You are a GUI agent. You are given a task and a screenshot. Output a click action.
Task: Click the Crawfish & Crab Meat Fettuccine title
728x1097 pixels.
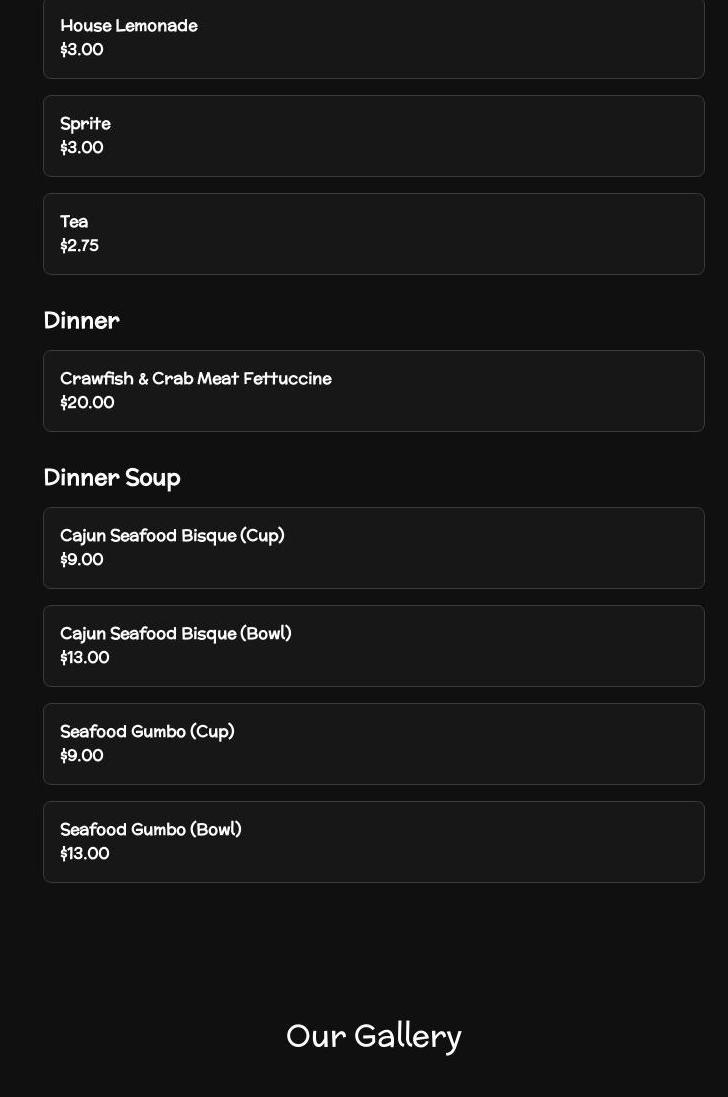click(x=196, y=378)
